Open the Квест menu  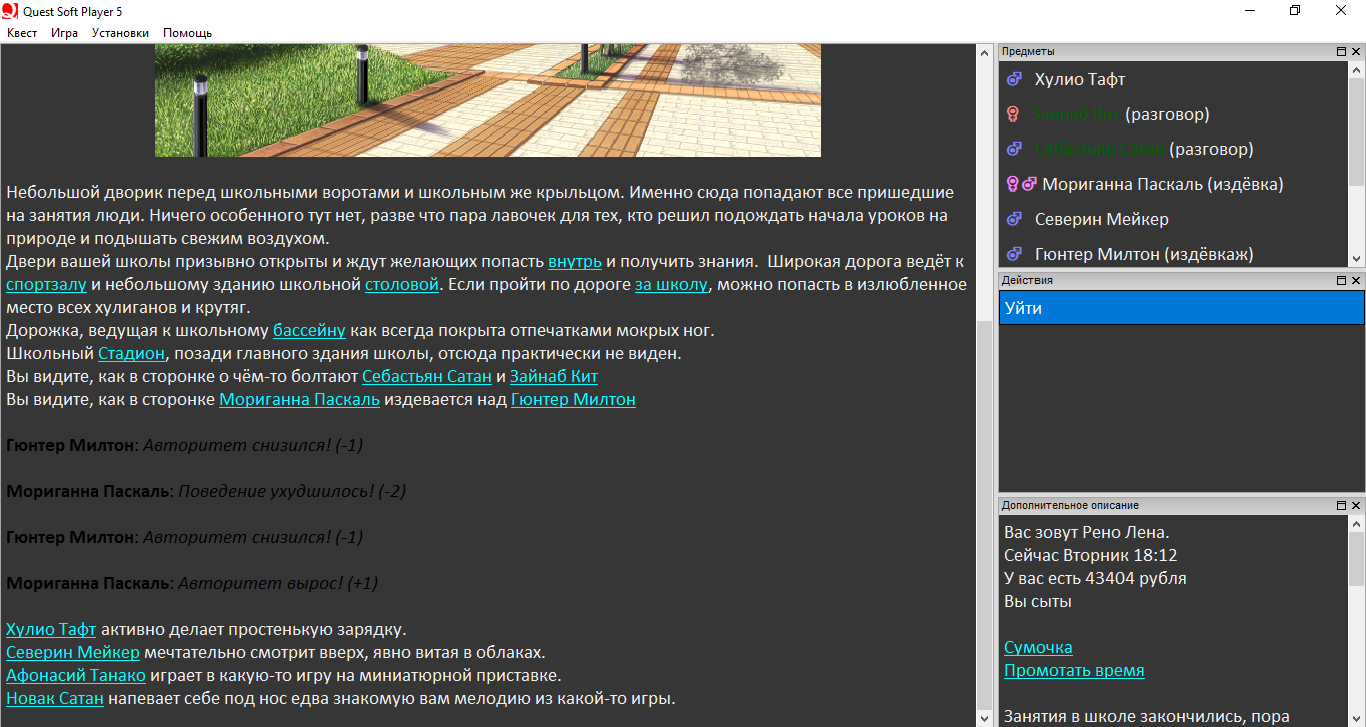point(22,33)
